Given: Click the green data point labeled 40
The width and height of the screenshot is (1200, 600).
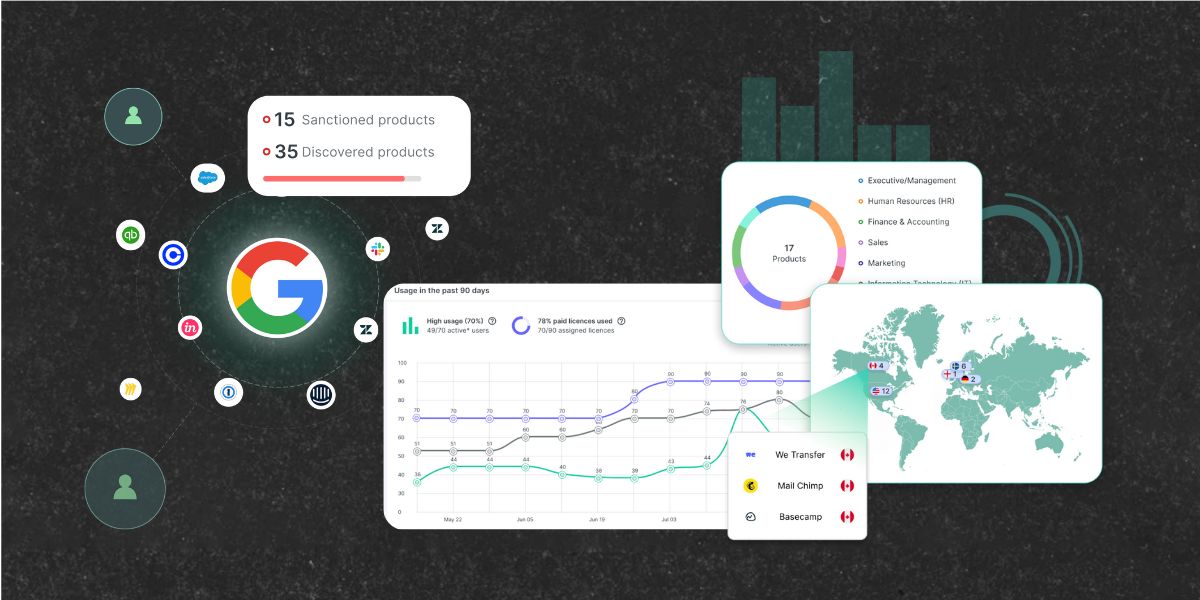Looking at the screenshot, I should coord(562,474).
